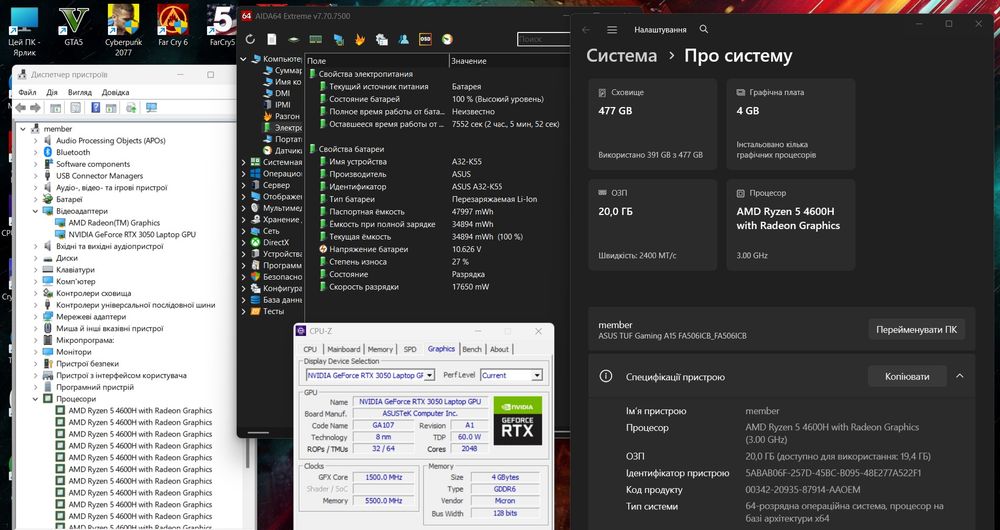Click the AIDA64 user/person toolbar icon

404,40
